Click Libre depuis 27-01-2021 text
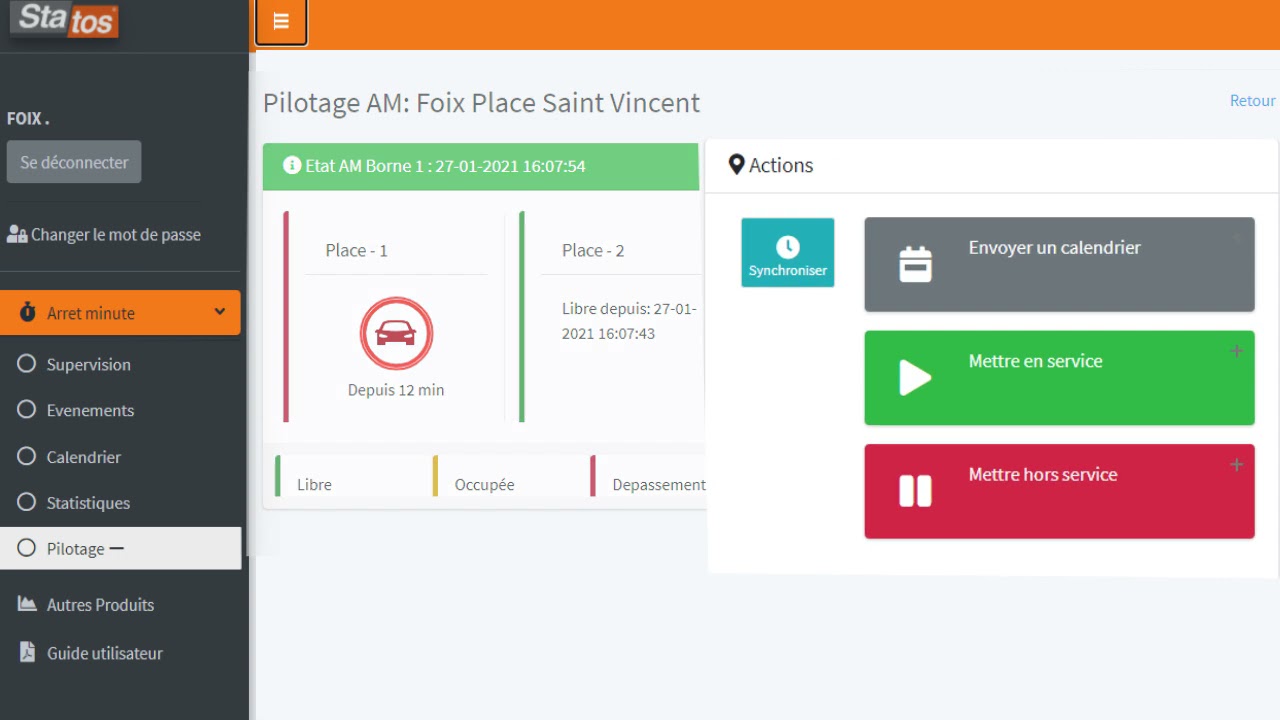1280x720 pixels. click(x=629, y=321)
